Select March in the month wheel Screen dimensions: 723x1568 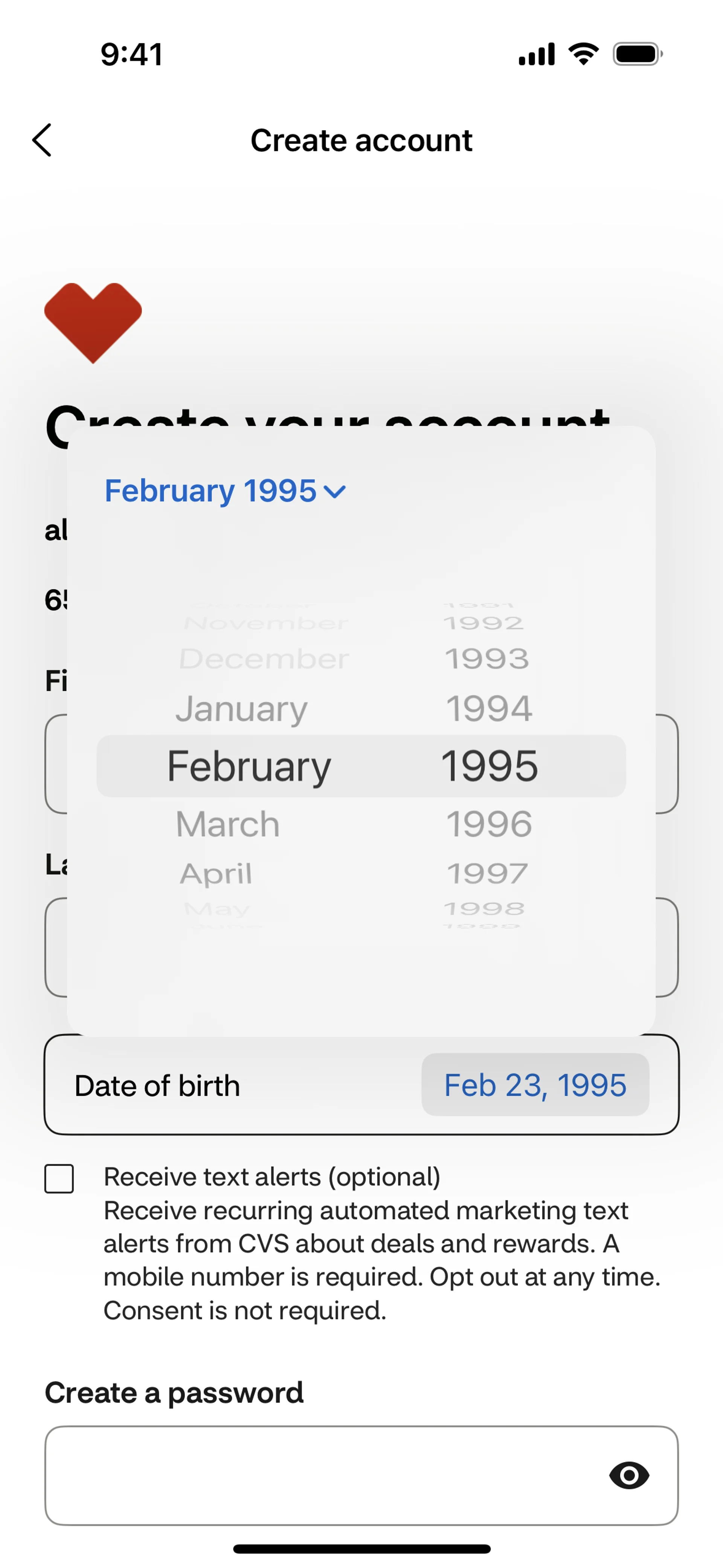(227, 824)
